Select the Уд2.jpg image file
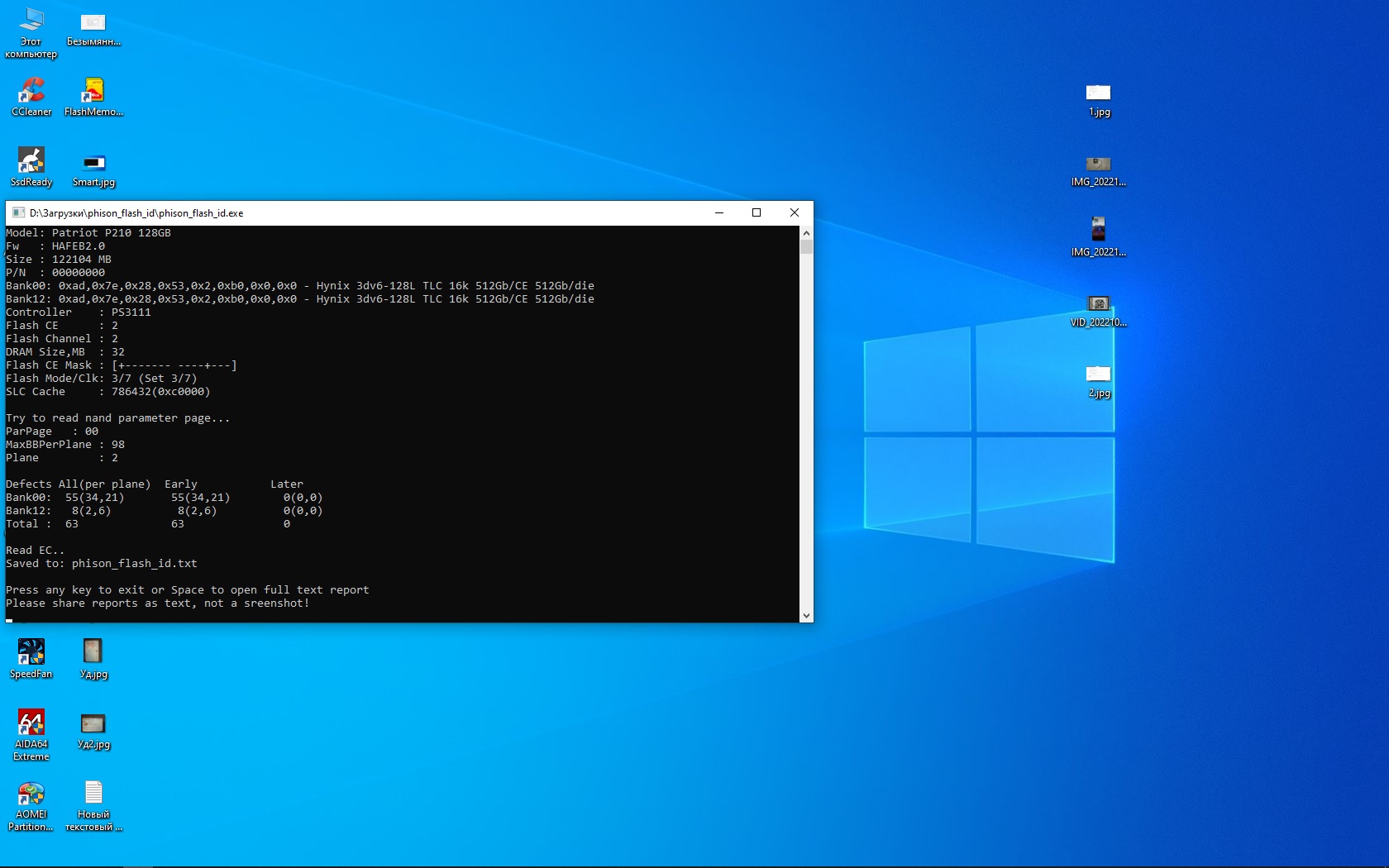This screenshot has width=1389, height=868. [93, 731]
